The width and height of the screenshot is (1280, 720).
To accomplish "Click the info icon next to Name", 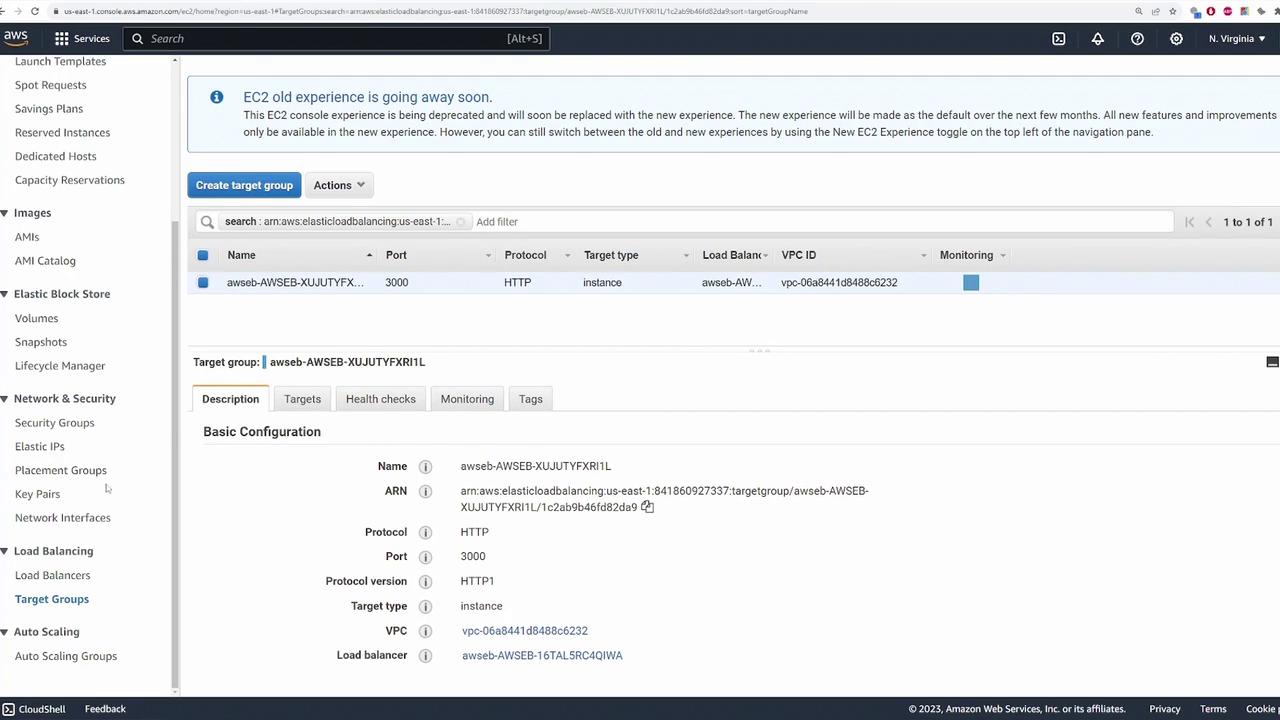I will pos(425,466).
